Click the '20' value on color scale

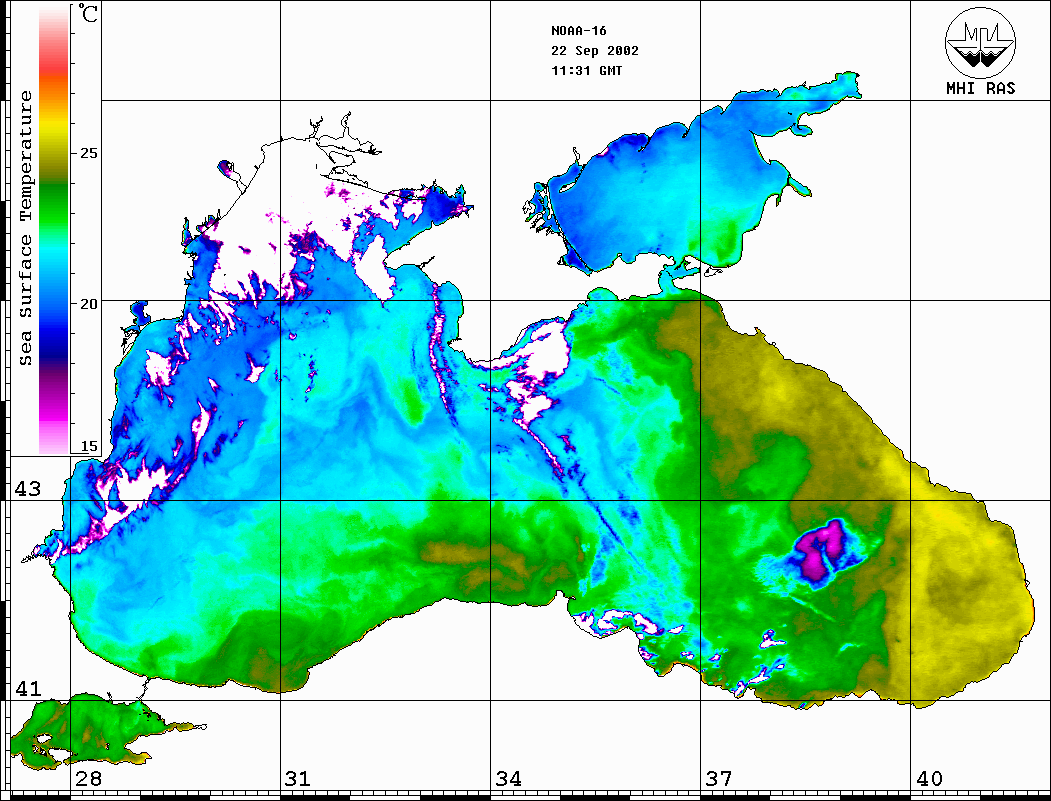point(88,304)
